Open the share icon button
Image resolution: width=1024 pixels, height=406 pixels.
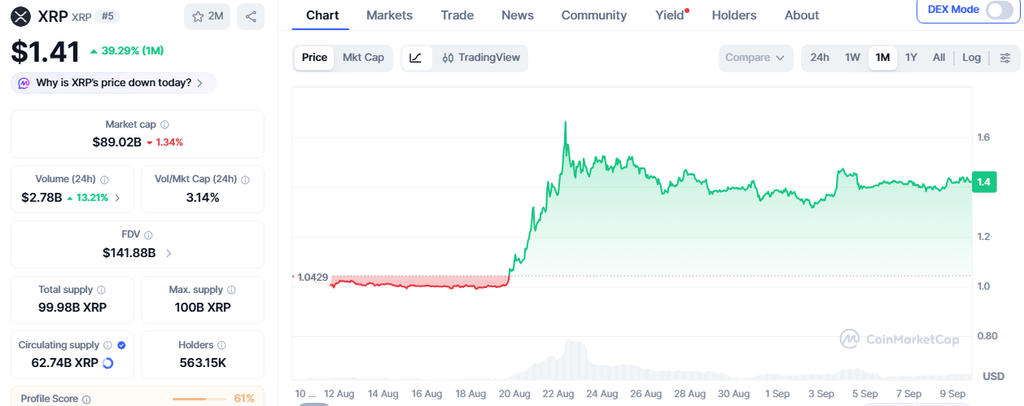click(x=251, y=16)
